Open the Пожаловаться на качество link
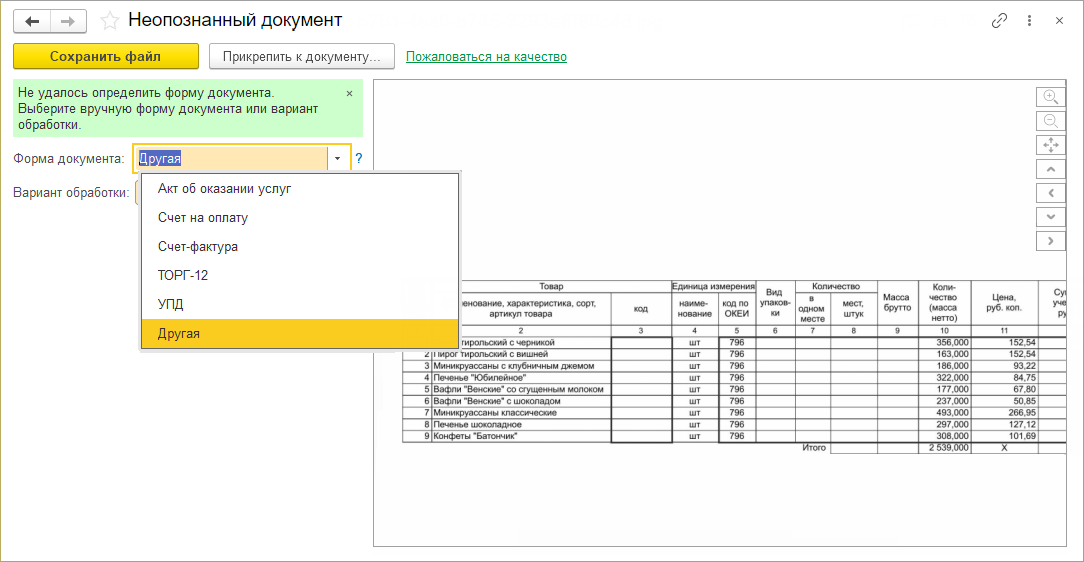1084x562 pixels. click(x=486, y=57)
